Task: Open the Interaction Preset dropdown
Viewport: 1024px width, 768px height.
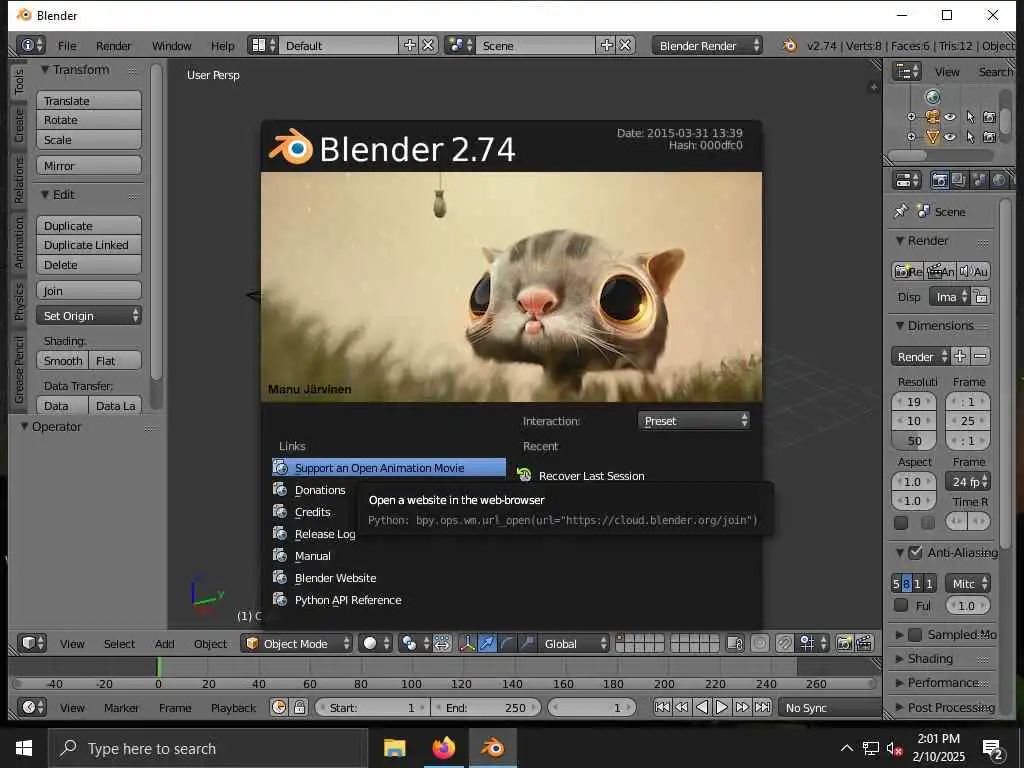Action: pyautogui.click(x=694, y=421)
